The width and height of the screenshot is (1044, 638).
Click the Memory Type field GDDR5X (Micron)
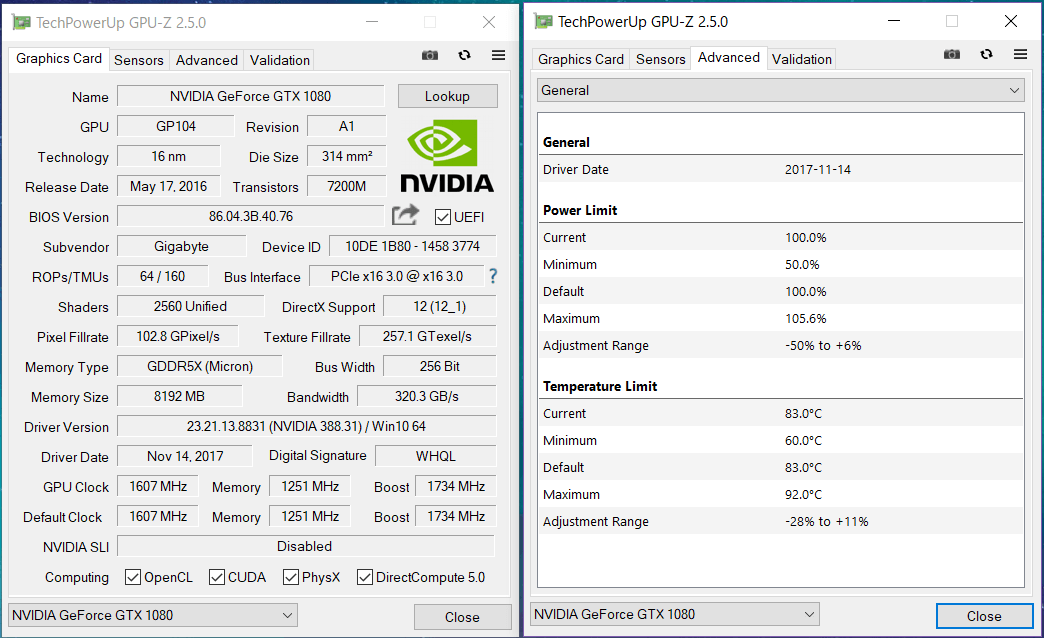[200, 366]
